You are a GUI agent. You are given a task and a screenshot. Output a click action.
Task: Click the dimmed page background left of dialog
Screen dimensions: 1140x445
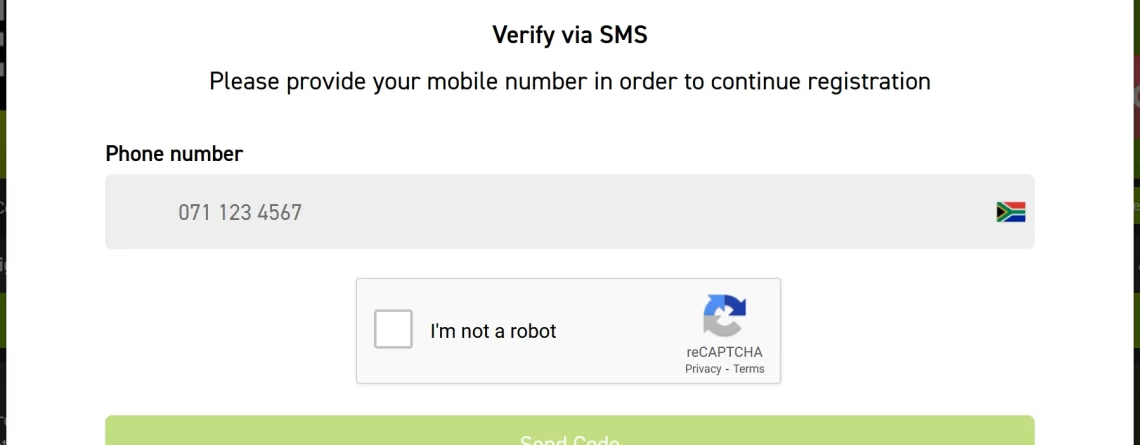coord(3,218)
